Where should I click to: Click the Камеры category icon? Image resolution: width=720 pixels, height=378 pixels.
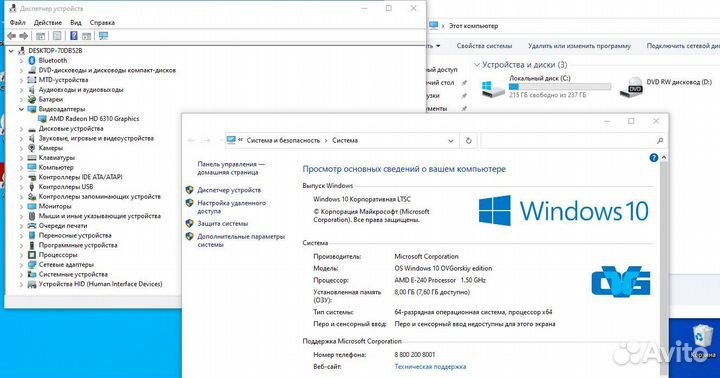click(x=32, y=148)
